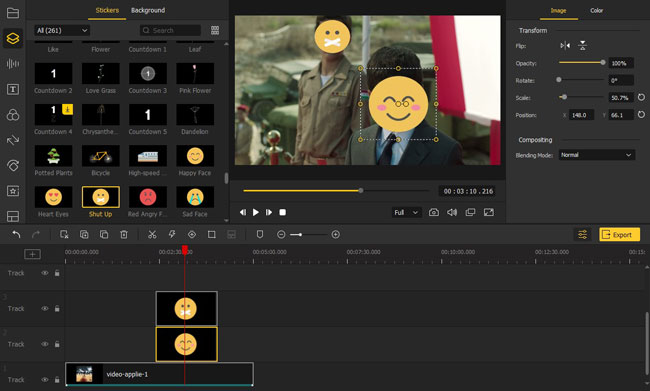Open the Text sidebar icon
This screenshot has height=391, width=650.
click(13, 89)
